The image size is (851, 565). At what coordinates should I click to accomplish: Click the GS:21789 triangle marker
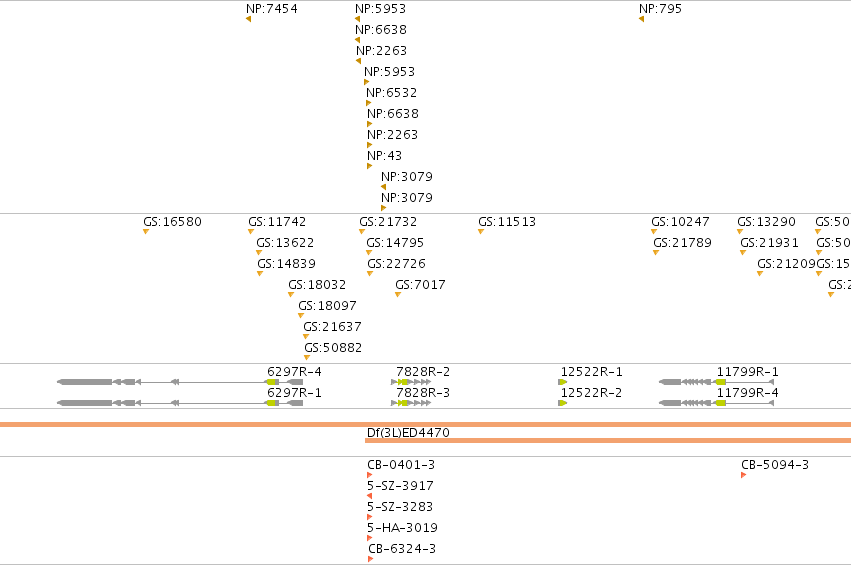click(656, 253)
